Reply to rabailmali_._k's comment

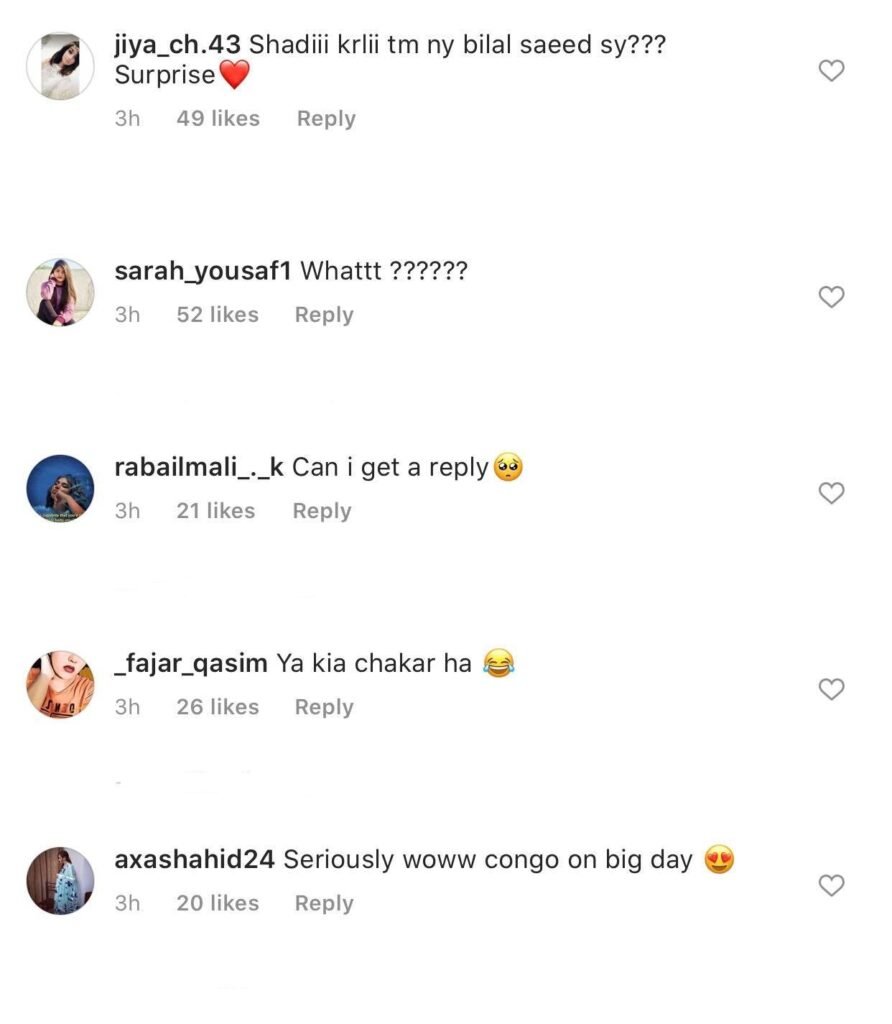322,511
